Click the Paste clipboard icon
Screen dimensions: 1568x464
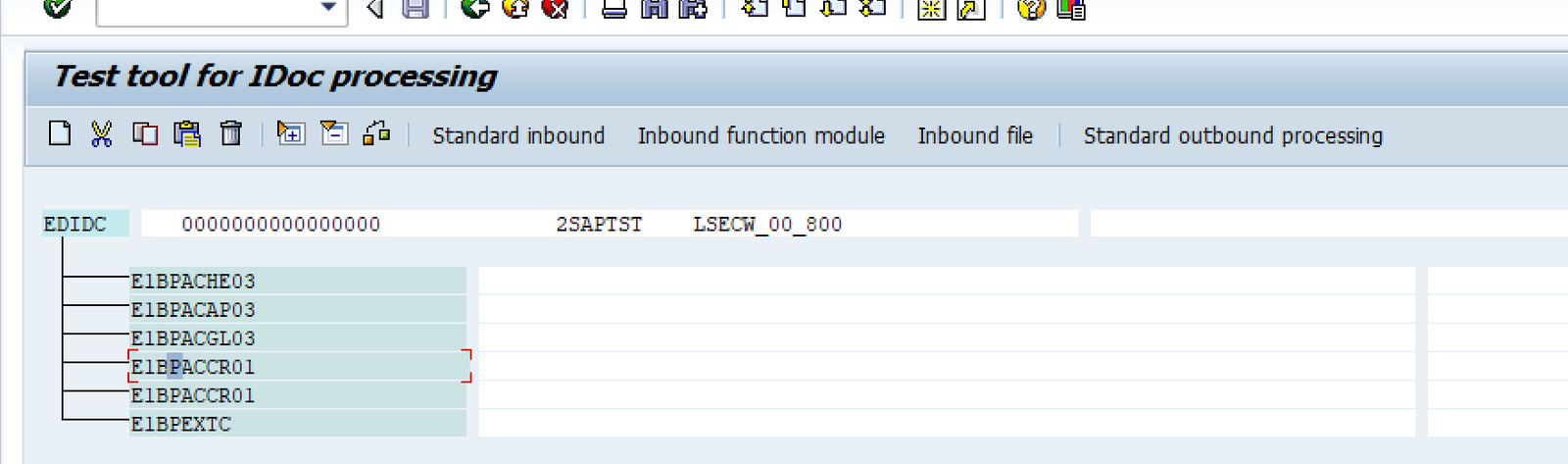click(187, 133)
